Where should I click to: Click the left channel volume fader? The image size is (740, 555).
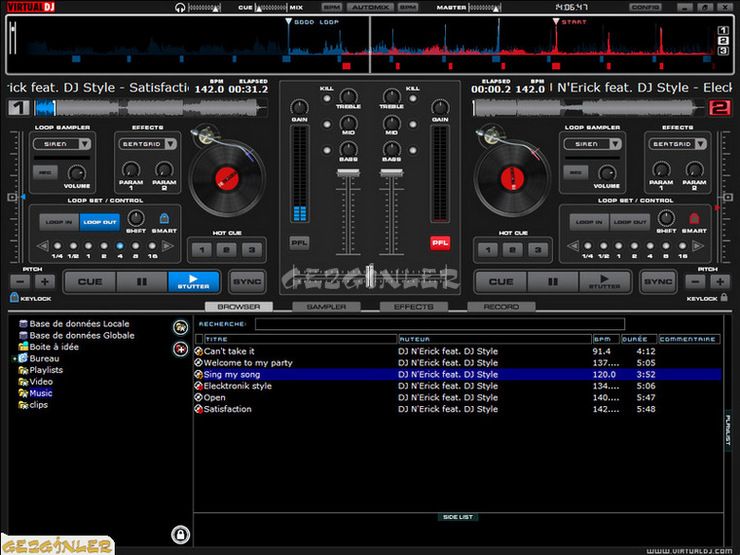click(x=348, y=174)
